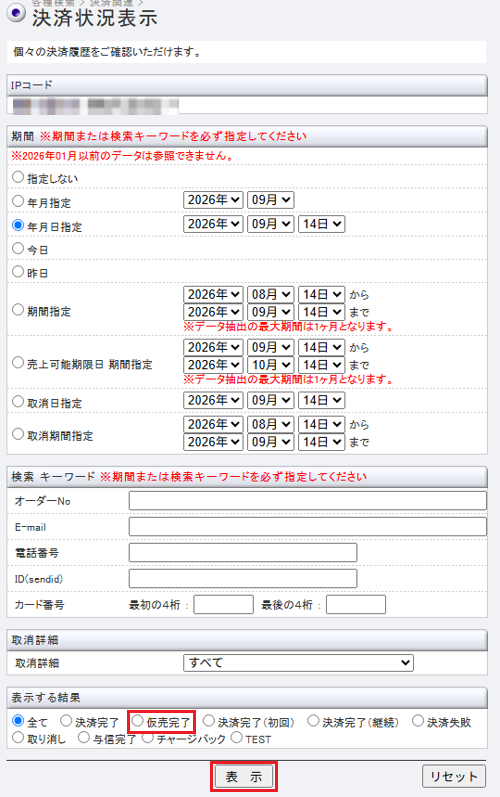500x797 pixels.
Task: Select the 決済完了(継続) result filter
Action: (x=313, y=720)
